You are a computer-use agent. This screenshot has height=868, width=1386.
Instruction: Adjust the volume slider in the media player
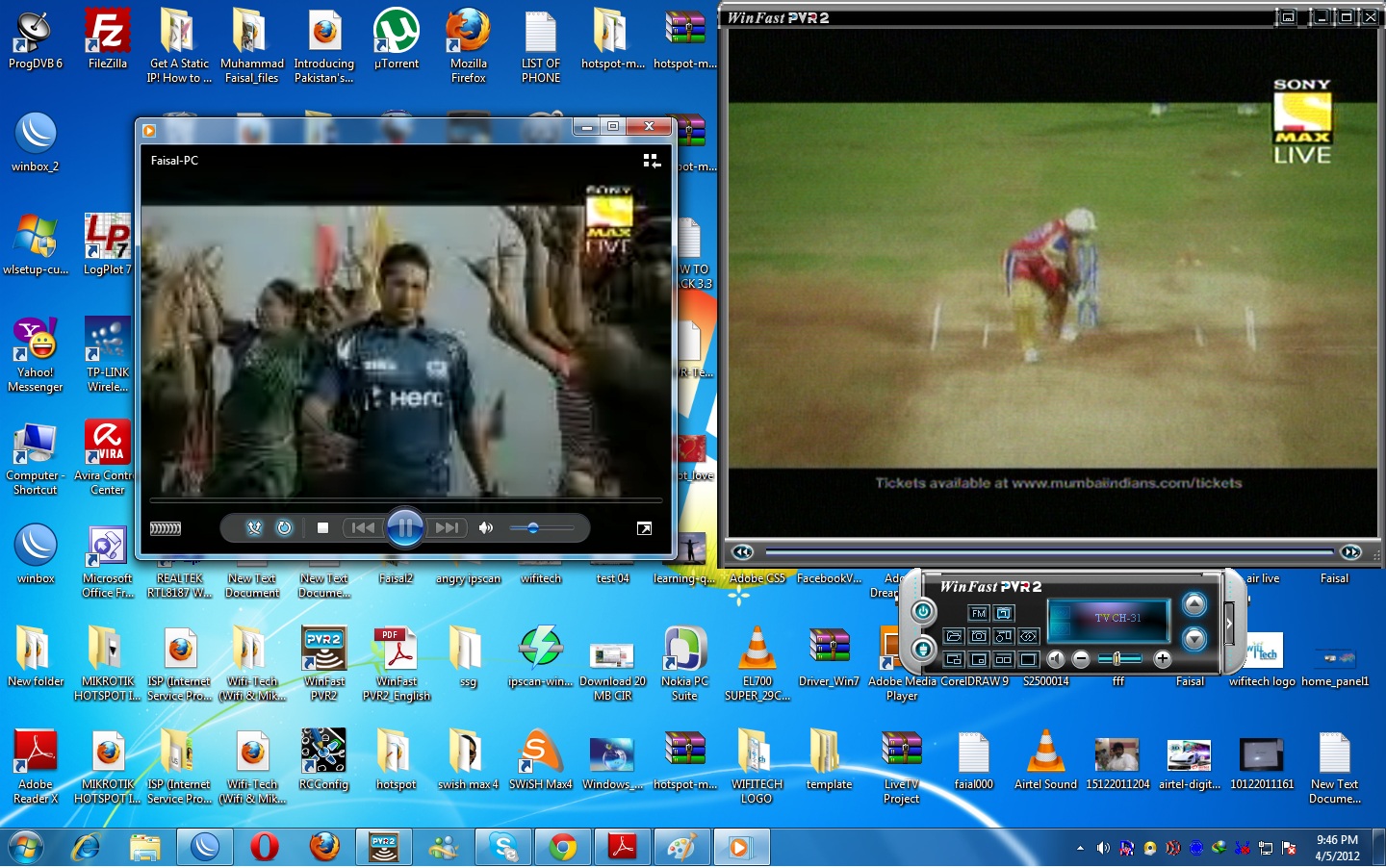533,529
